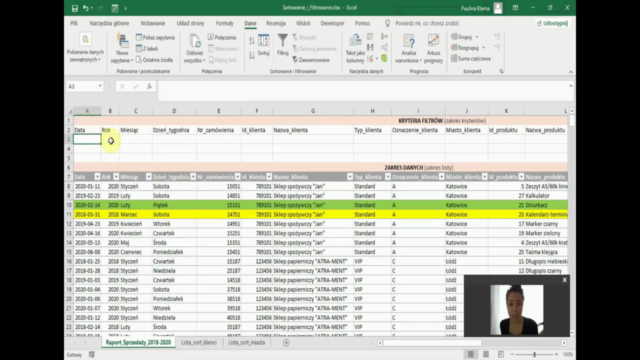Click the zoom slider handle
The width and height of the screenshot is (640, 360).
[x=535, y=354]
